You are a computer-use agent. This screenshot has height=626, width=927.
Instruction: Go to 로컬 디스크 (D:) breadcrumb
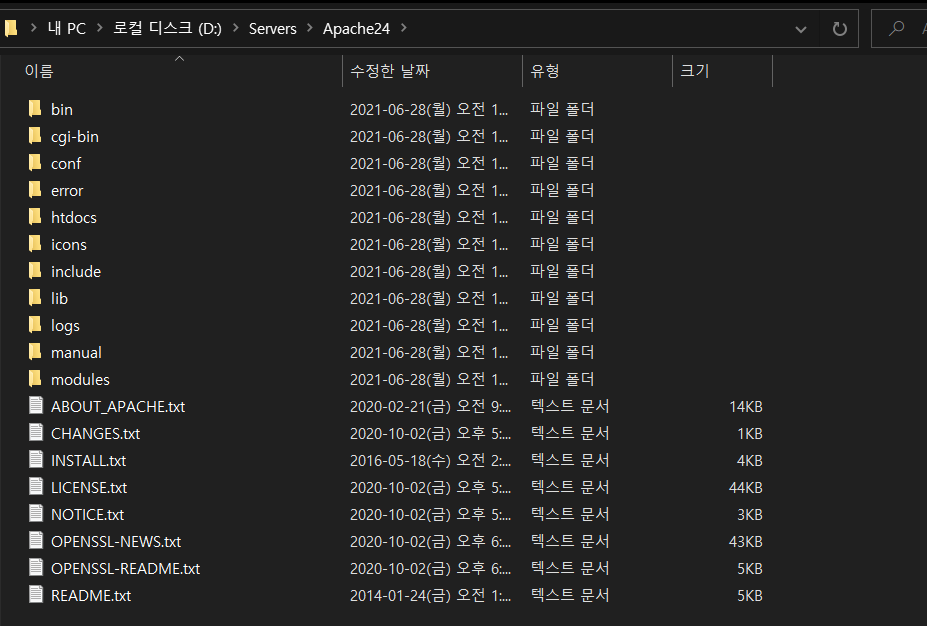click(169, 29)
